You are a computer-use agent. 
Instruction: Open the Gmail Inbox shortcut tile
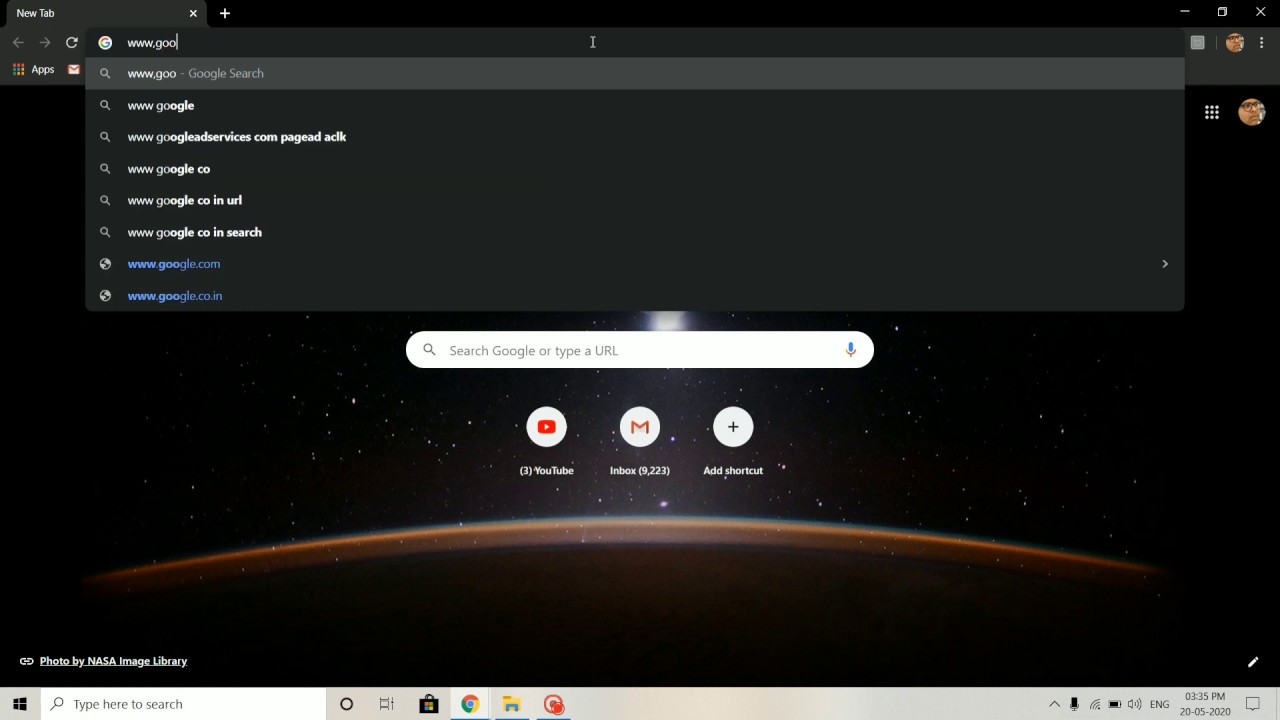(640, 441)
